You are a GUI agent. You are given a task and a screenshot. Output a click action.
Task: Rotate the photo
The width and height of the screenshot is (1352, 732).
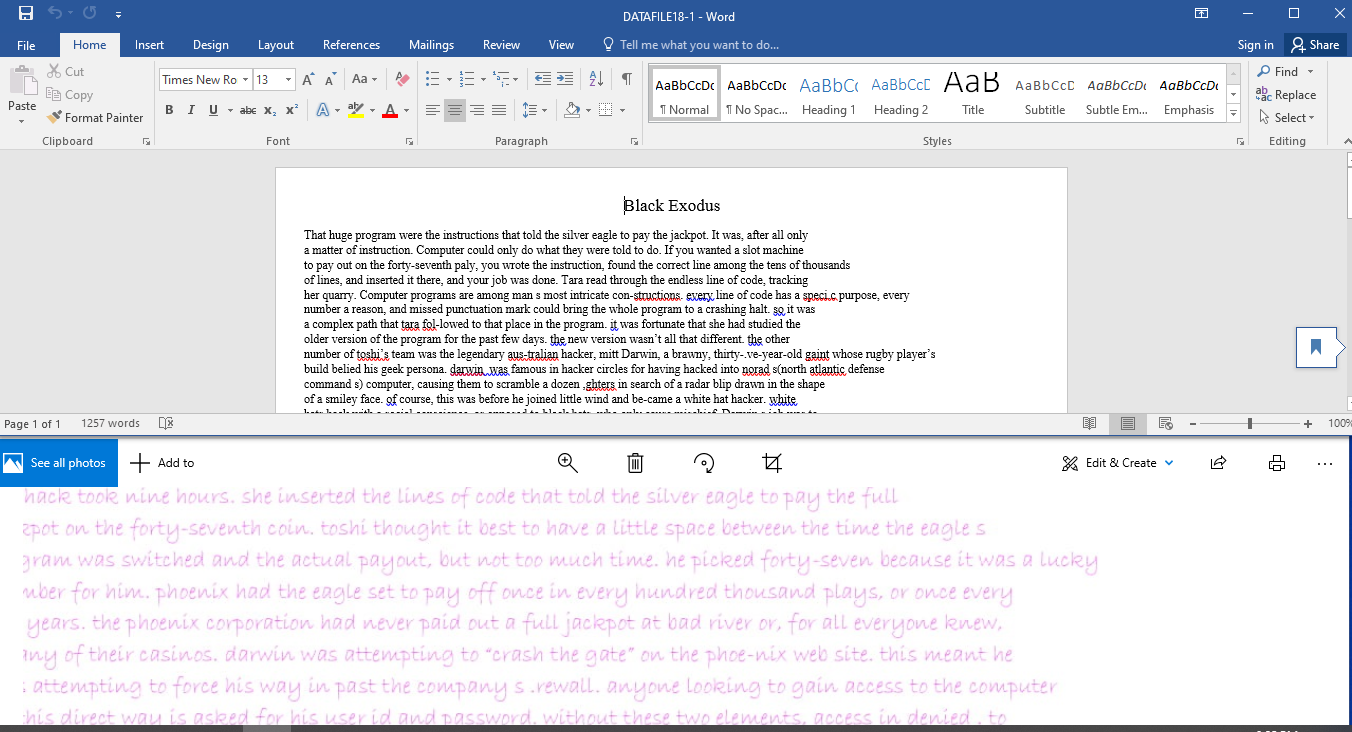[x=704, y=462]
